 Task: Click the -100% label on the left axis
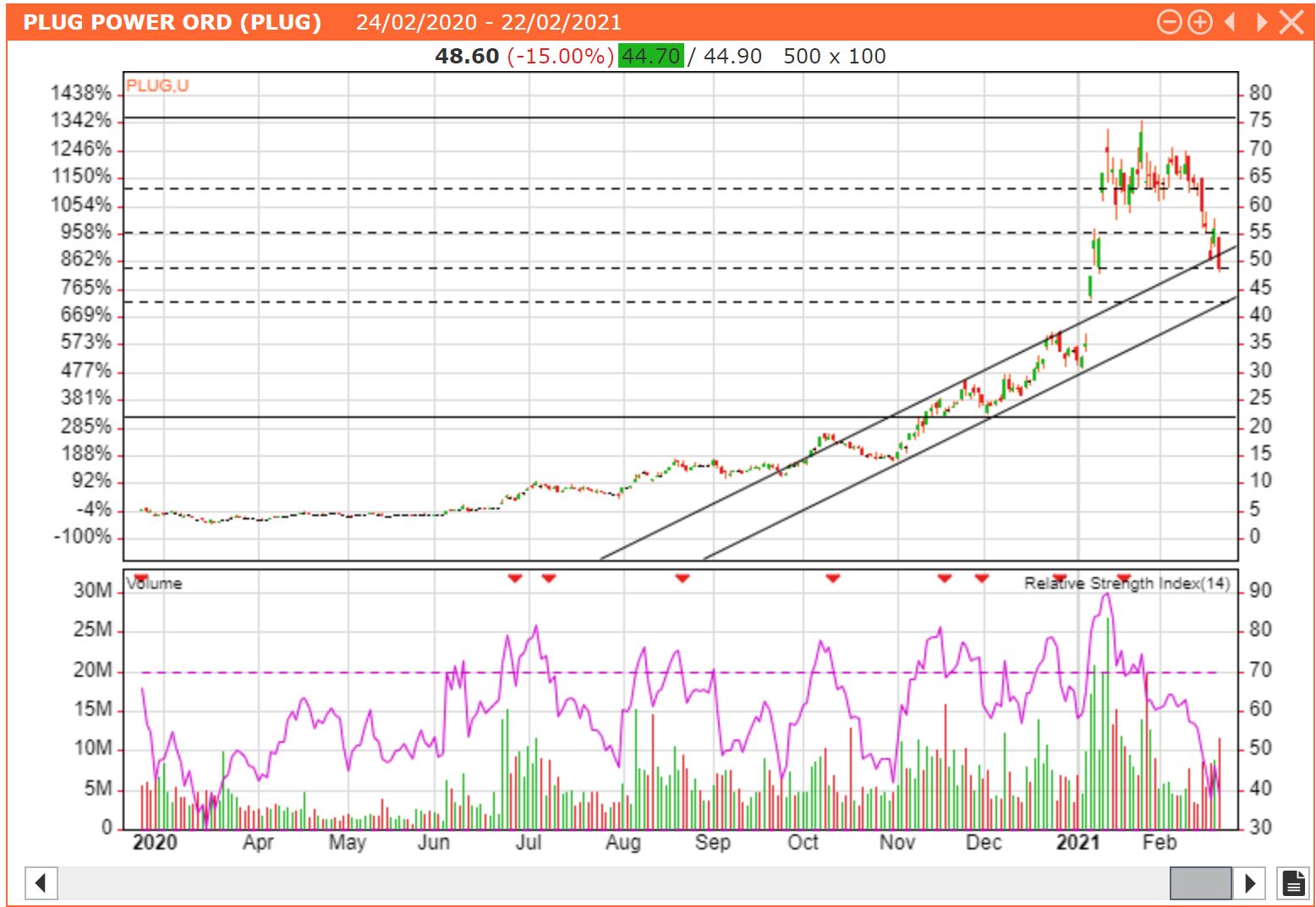83,536
